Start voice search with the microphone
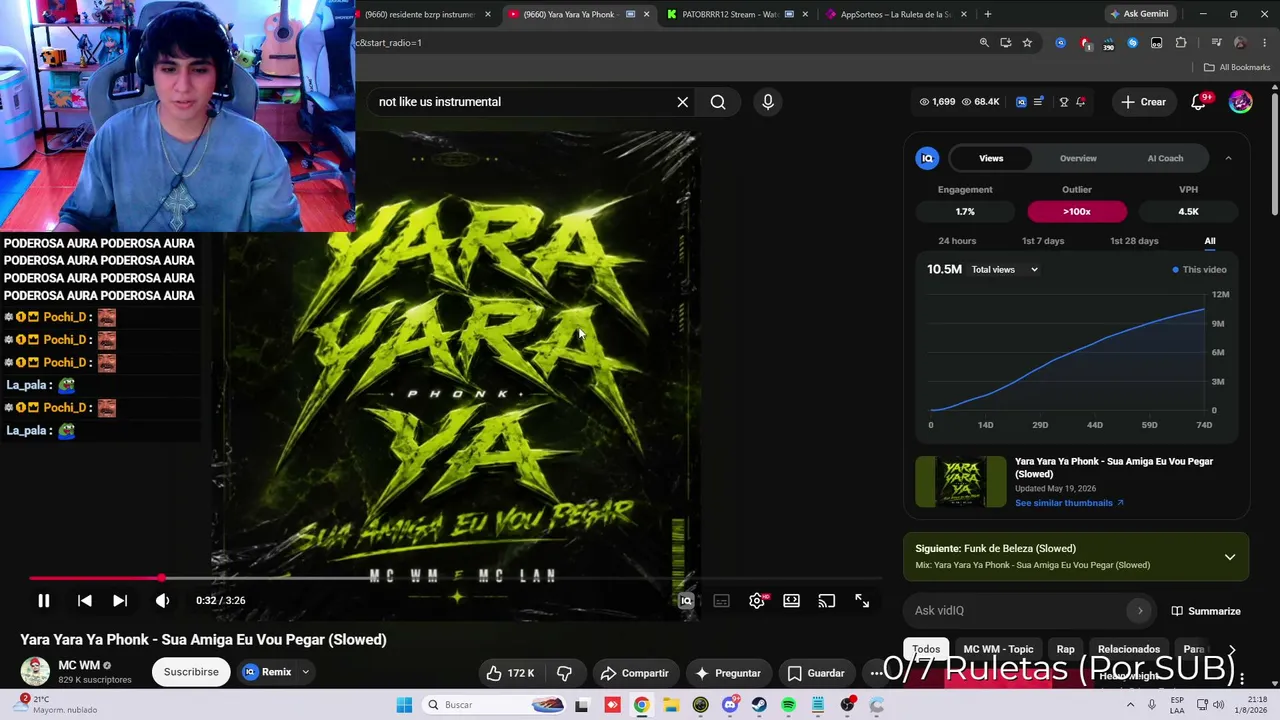The height and width of the screenshot is (720, 1280). point(768,102)
